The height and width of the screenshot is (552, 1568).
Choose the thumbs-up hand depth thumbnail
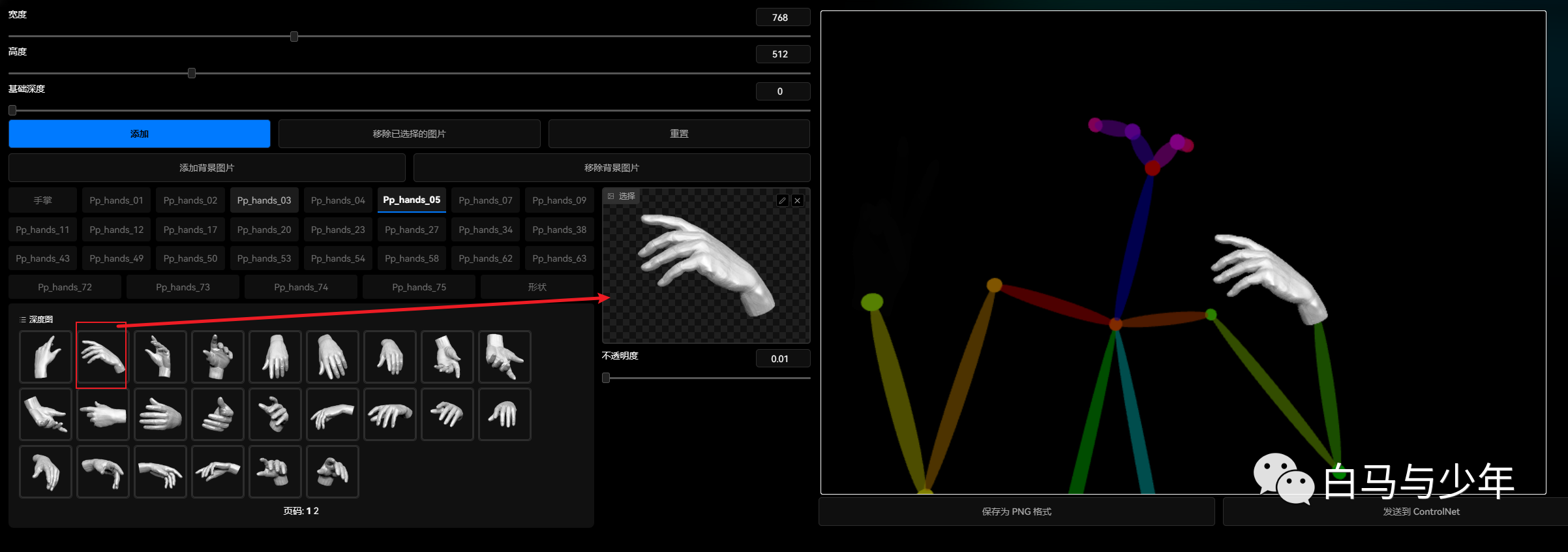[x=217, y=414]
